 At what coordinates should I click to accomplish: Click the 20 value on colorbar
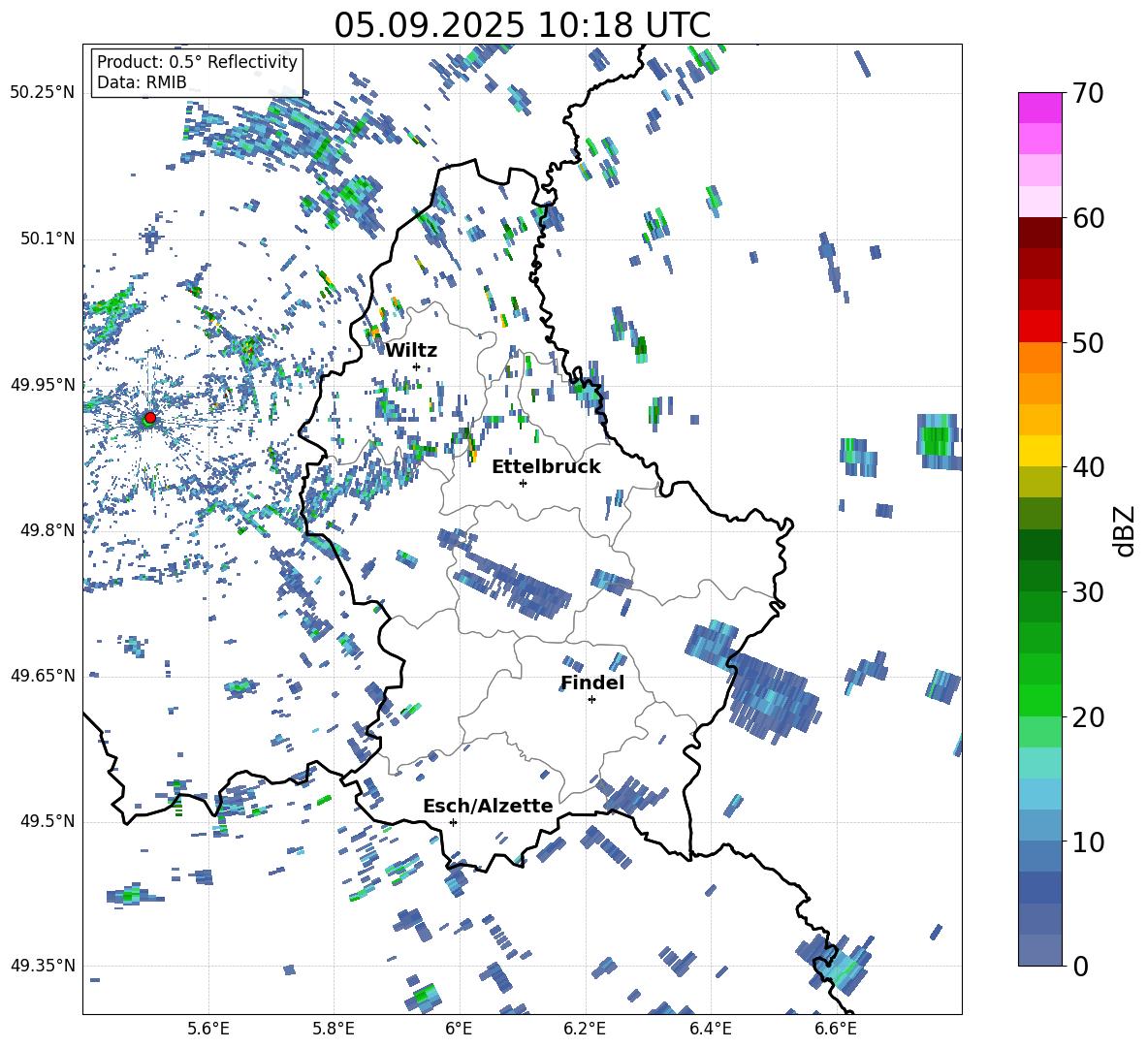[1088, 716]
